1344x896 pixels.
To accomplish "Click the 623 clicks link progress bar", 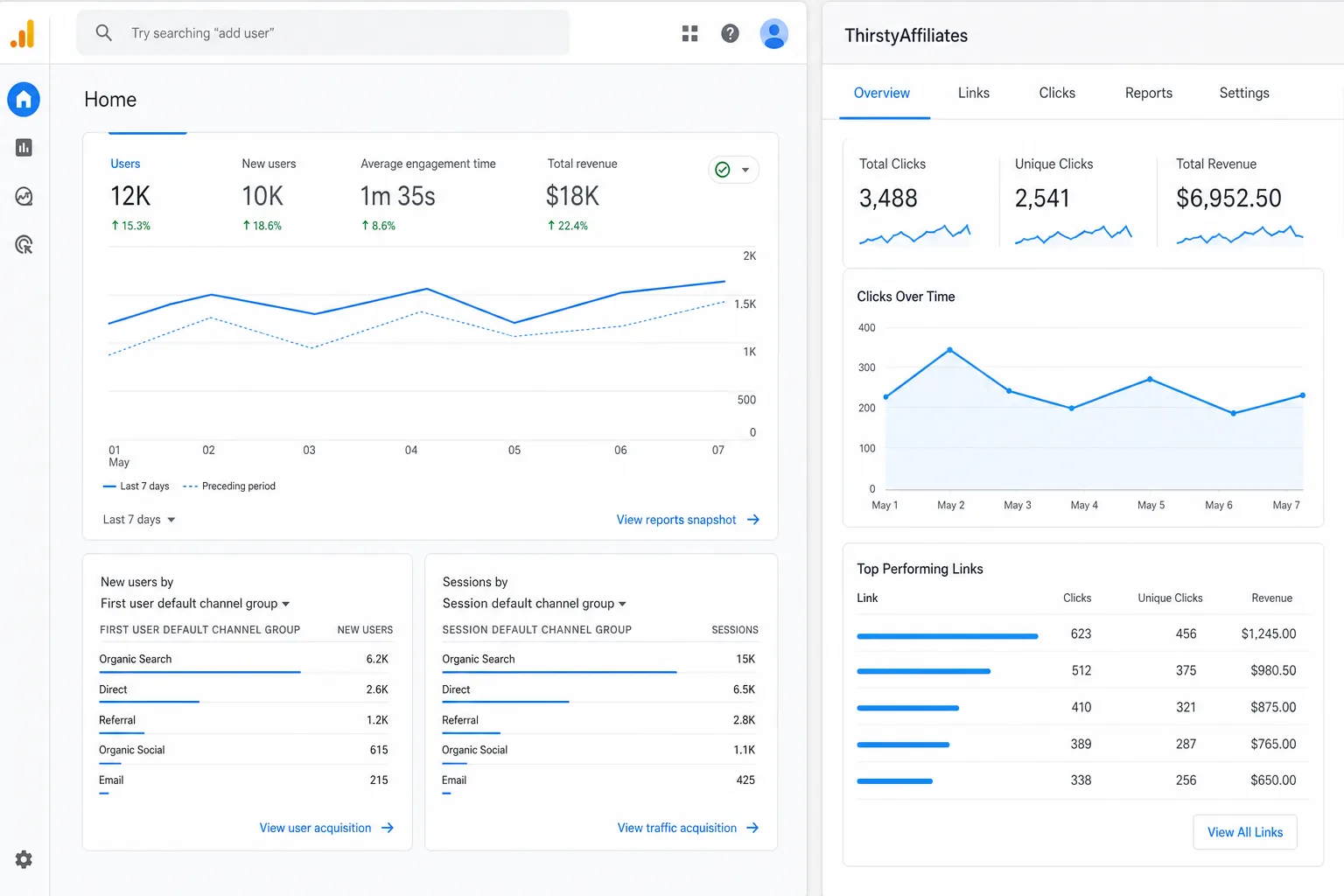I will pos(948,636).
